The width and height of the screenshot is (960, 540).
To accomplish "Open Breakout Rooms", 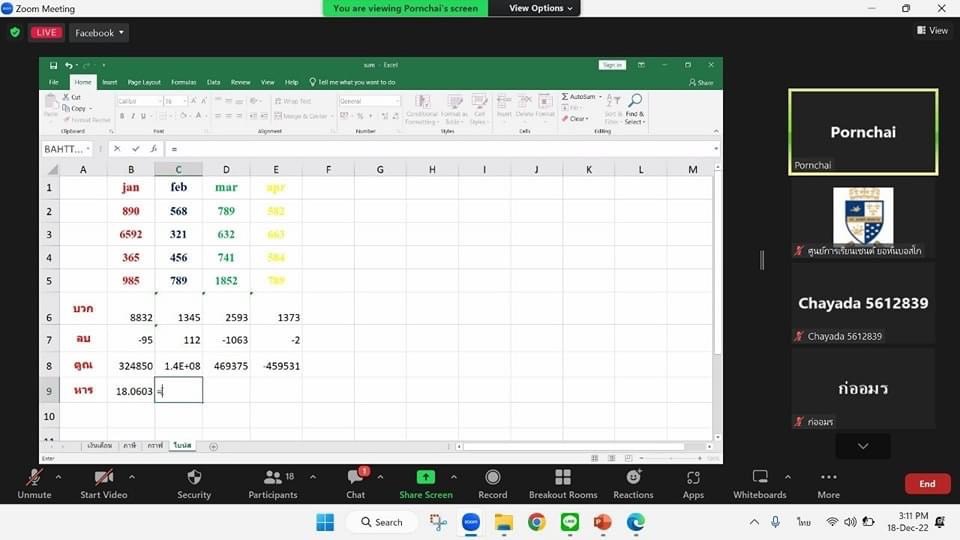I will point(562,478).
